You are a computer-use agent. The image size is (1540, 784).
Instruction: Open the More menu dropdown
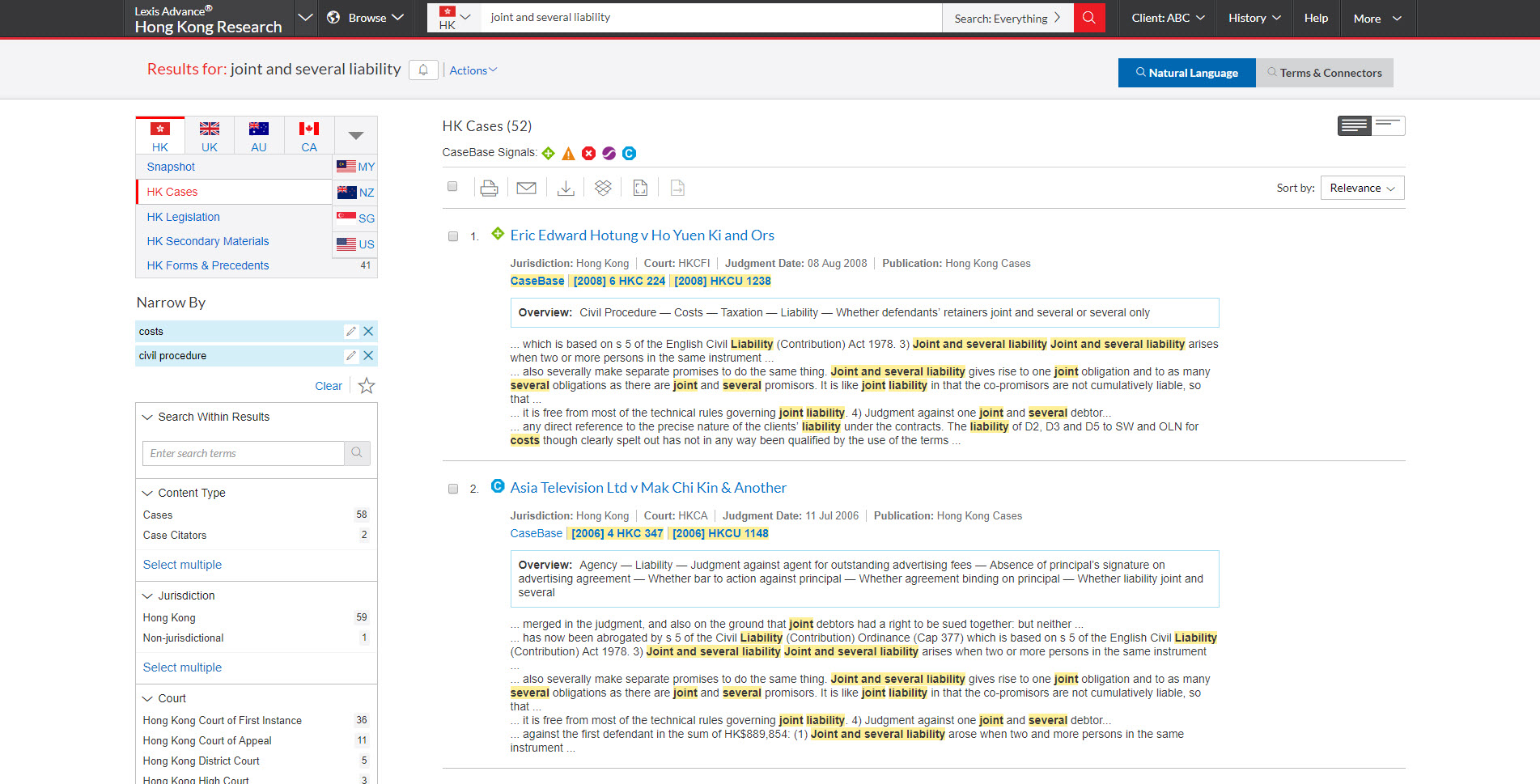tap(1377, 18)
